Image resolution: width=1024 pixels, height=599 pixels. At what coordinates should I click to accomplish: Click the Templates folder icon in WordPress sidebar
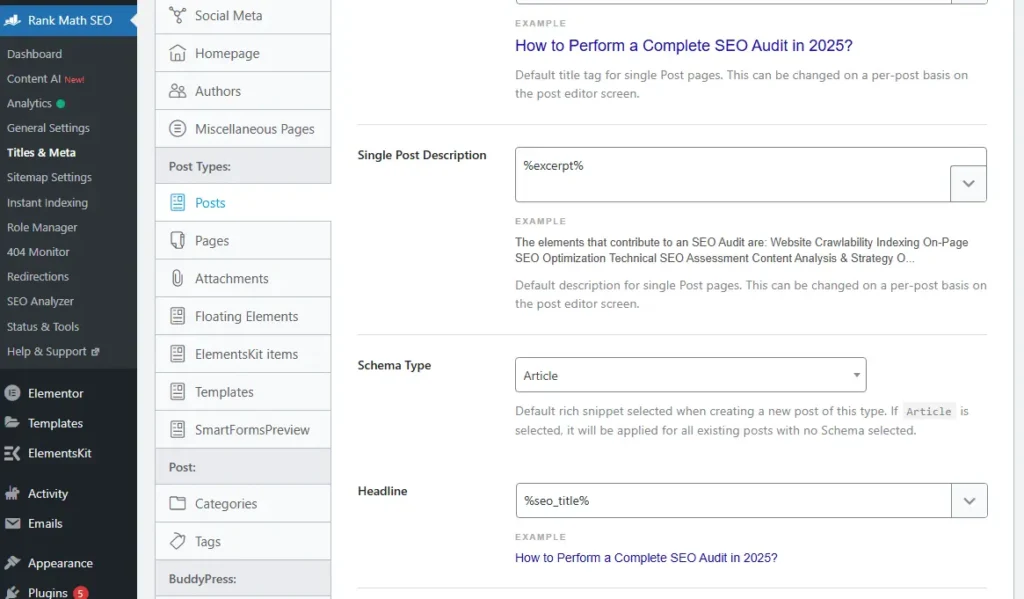tap(12, 423)
